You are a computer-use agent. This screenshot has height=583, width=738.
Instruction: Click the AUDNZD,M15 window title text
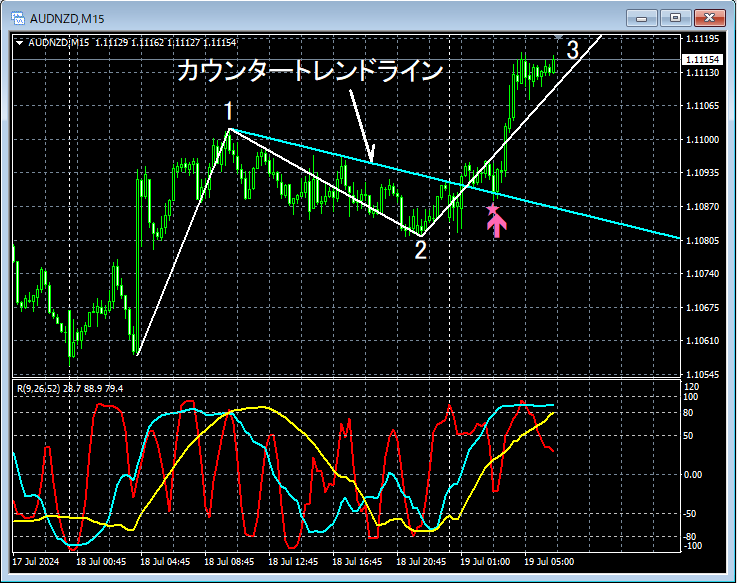67,19
